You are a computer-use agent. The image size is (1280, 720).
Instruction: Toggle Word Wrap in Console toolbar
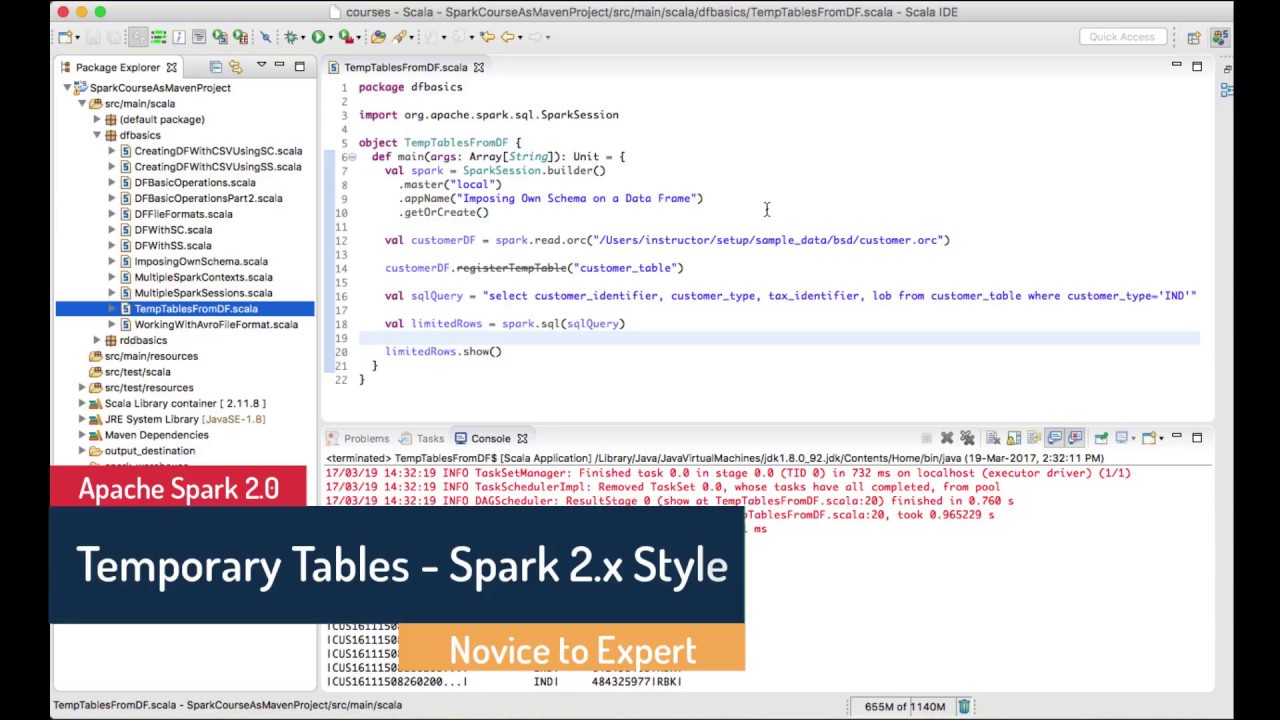1034,438
